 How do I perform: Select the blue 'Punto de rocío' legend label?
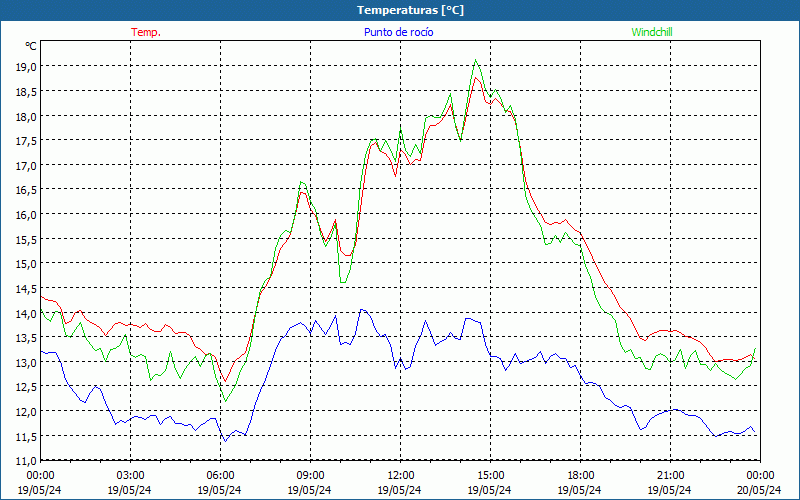click(x=398, y=32)
